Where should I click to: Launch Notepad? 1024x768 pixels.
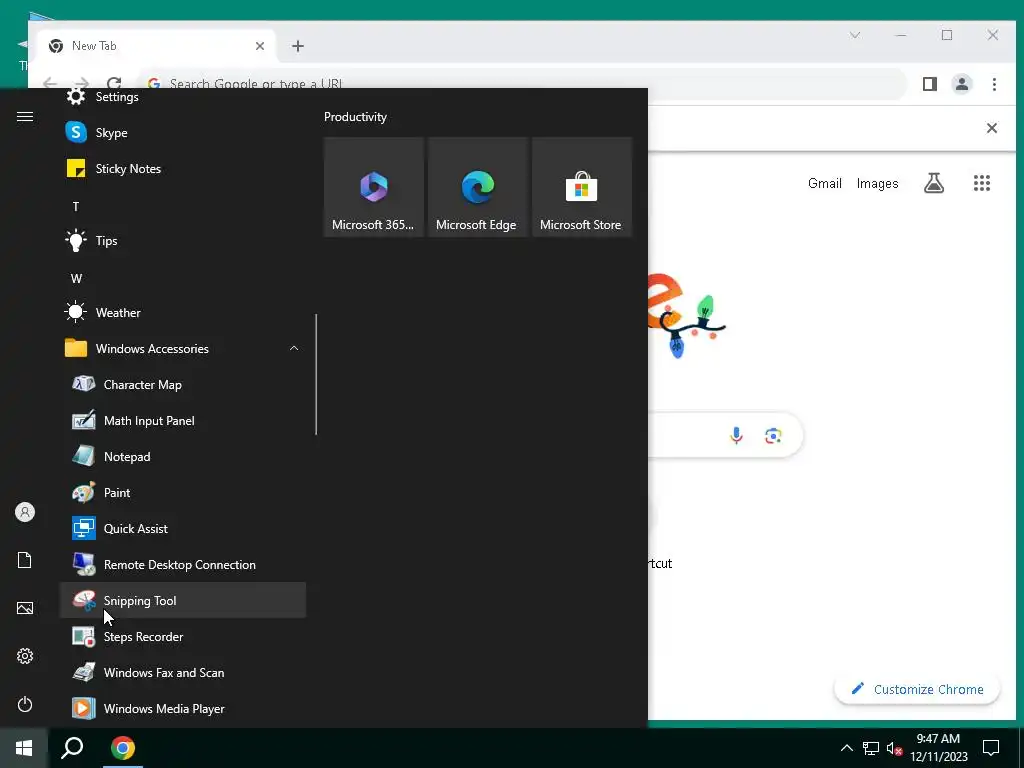(x=183, y=456)
